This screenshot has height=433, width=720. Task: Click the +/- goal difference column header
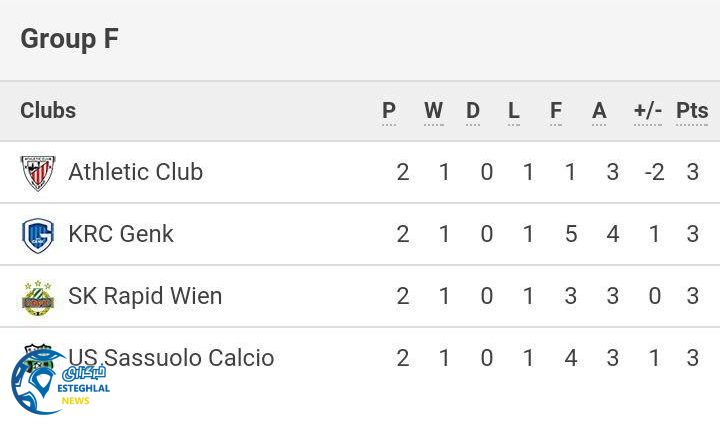[x=648, y=111]
